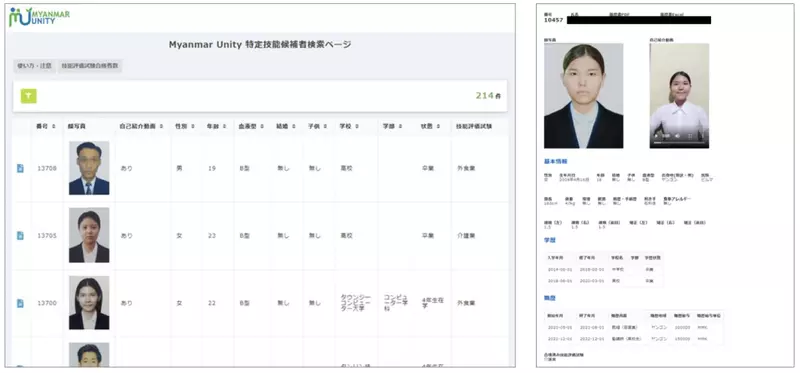Click blood type B型 in row 13700
Viewport: 800px width, 373px height.
pos(246,303)
